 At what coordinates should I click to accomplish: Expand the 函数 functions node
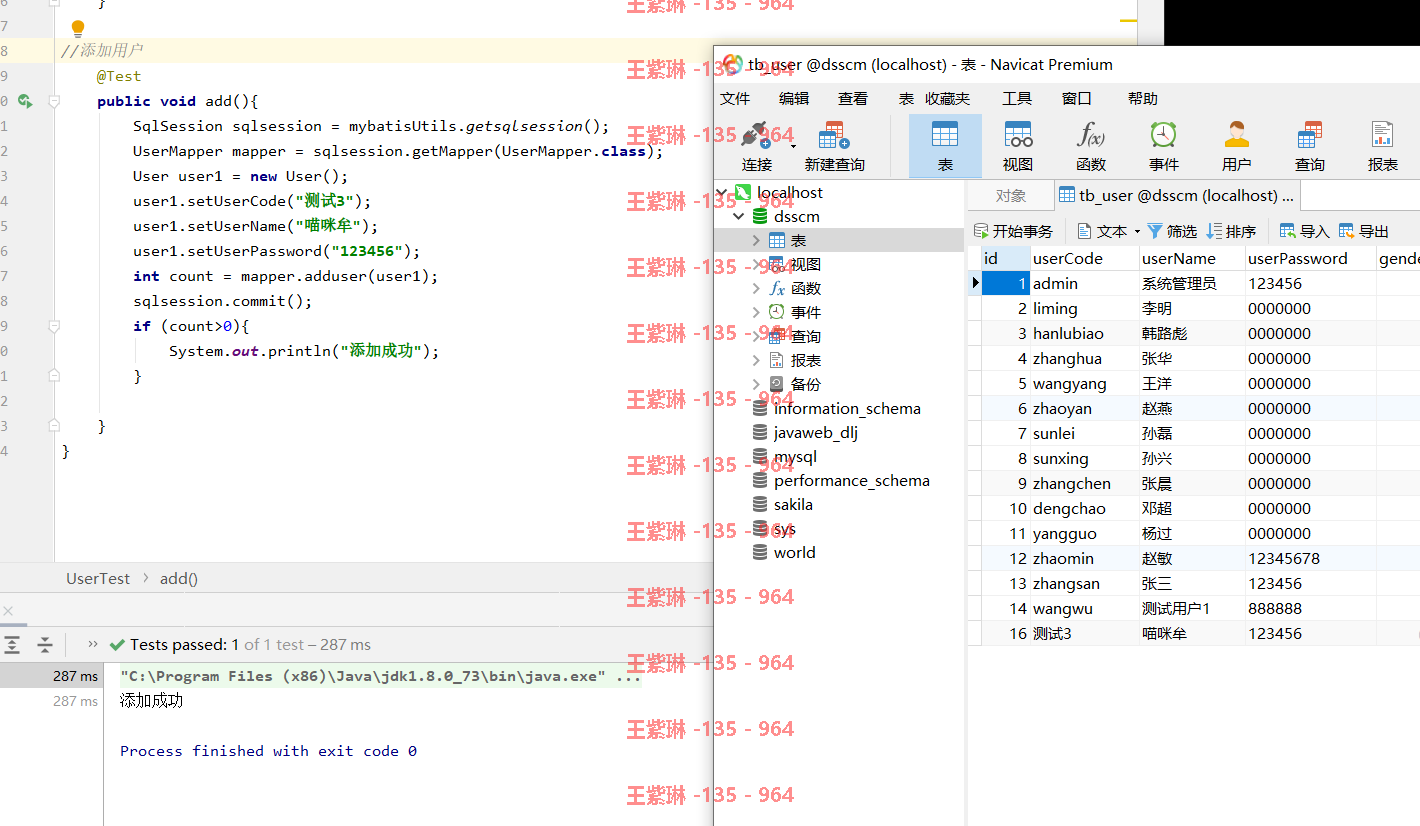click(x=757, y=288)
